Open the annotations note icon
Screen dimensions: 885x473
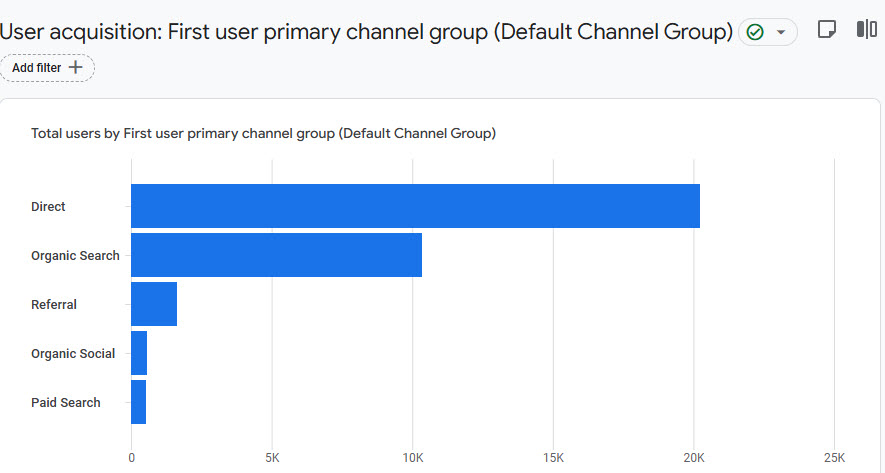[x=827, y=30]
